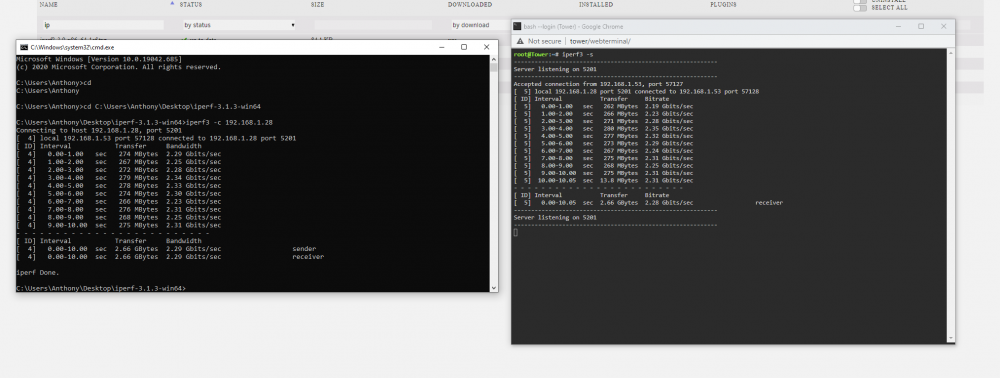This screenshot has height=378, width=1000.
Task: Click the cmd row for interval 6.00-7.00
Action: tap(119, 201)
